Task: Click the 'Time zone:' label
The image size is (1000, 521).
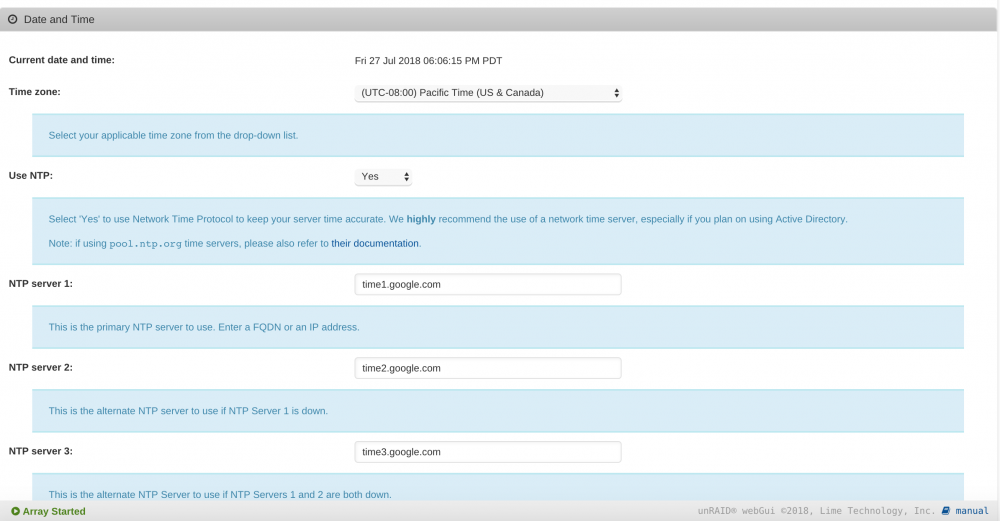Action: click(34, 92)
